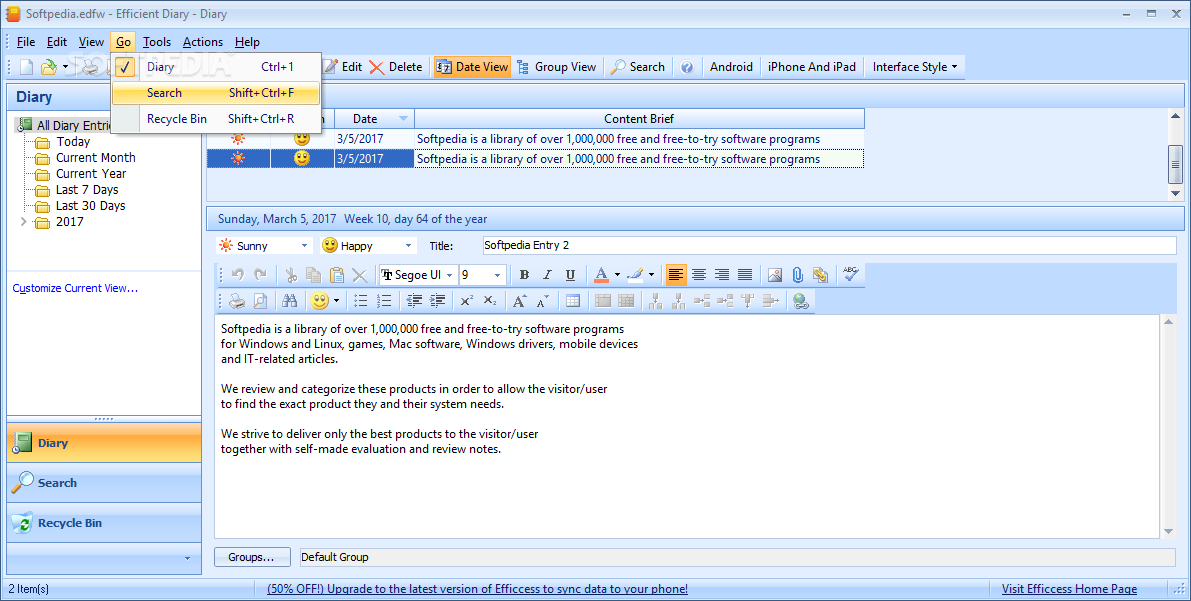
Task: Insert a picture with the image icon
Action: (775, 275)
